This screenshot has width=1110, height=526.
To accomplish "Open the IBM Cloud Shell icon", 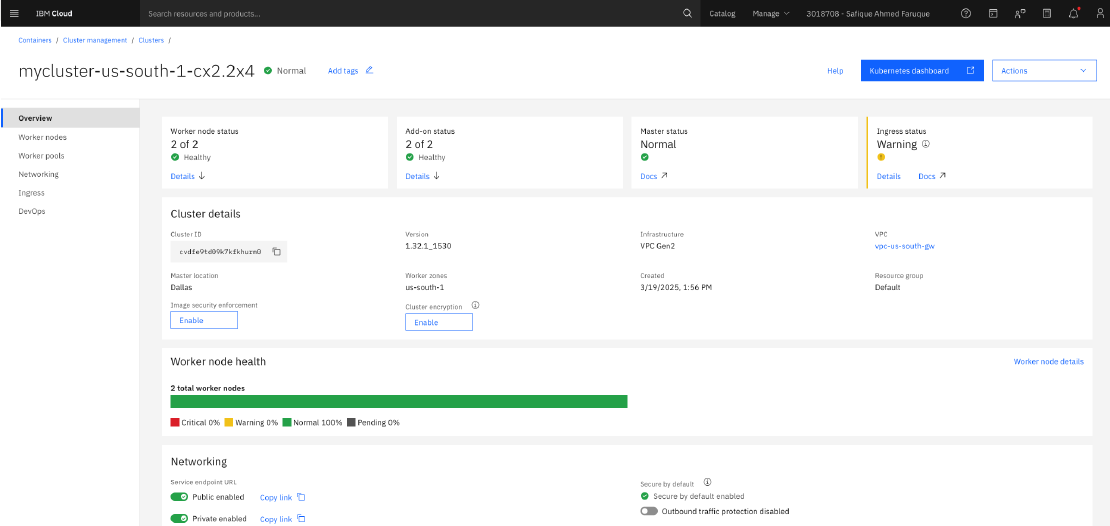I will click(x=993, y=13).
